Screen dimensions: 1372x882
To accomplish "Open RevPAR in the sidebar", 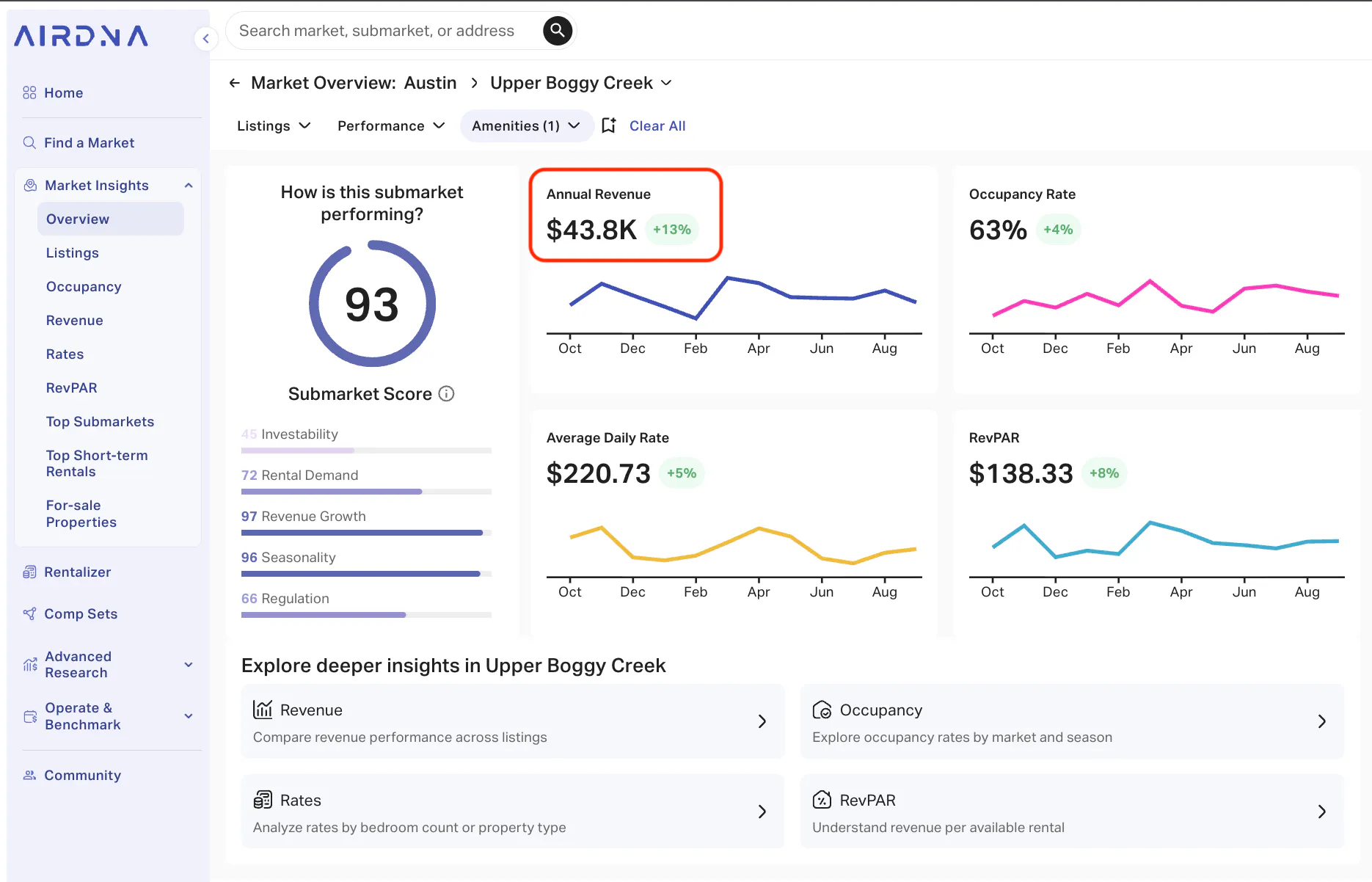I will (71, 387).
